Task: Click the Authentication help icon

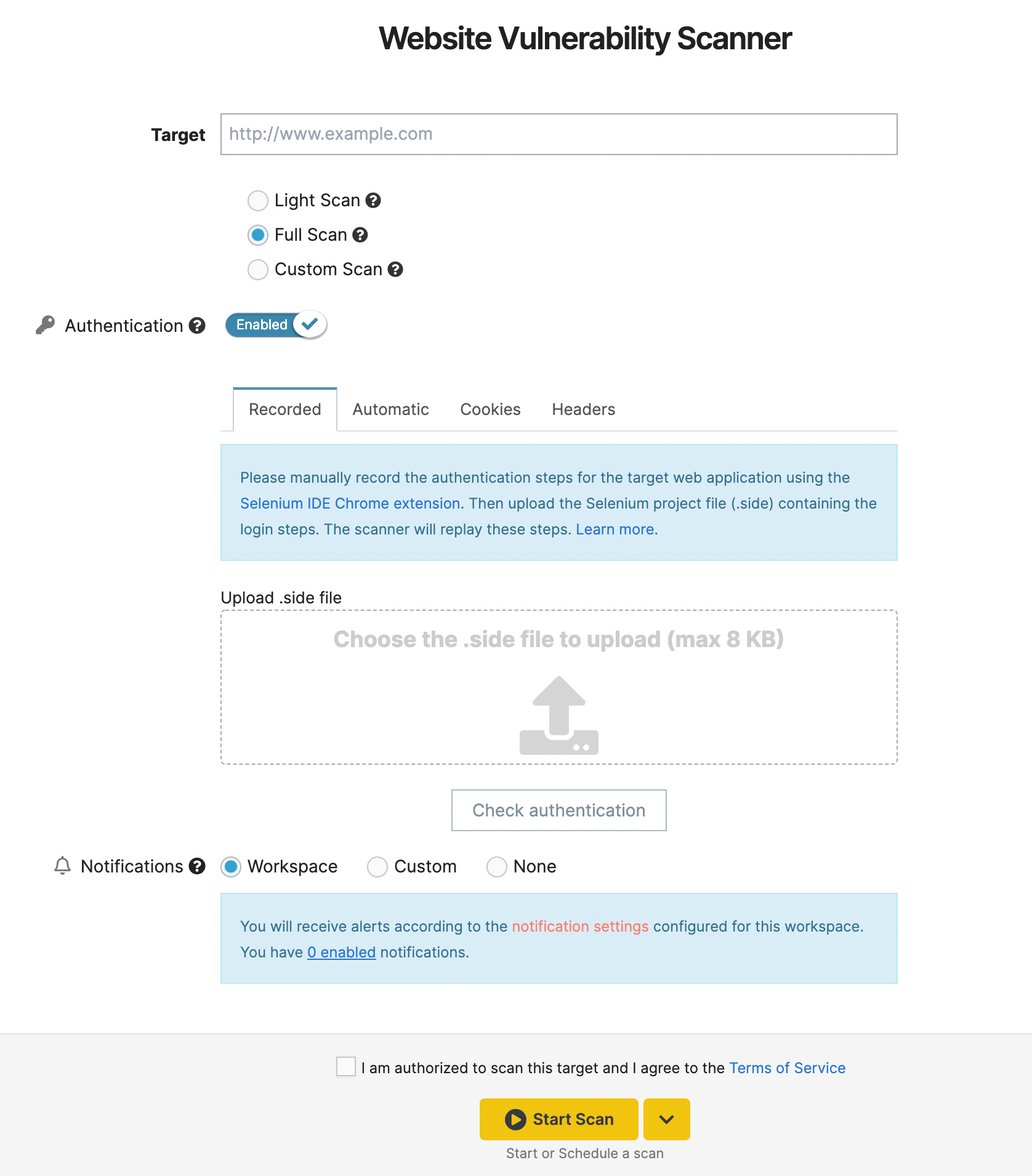Action: tap(197, 325)
